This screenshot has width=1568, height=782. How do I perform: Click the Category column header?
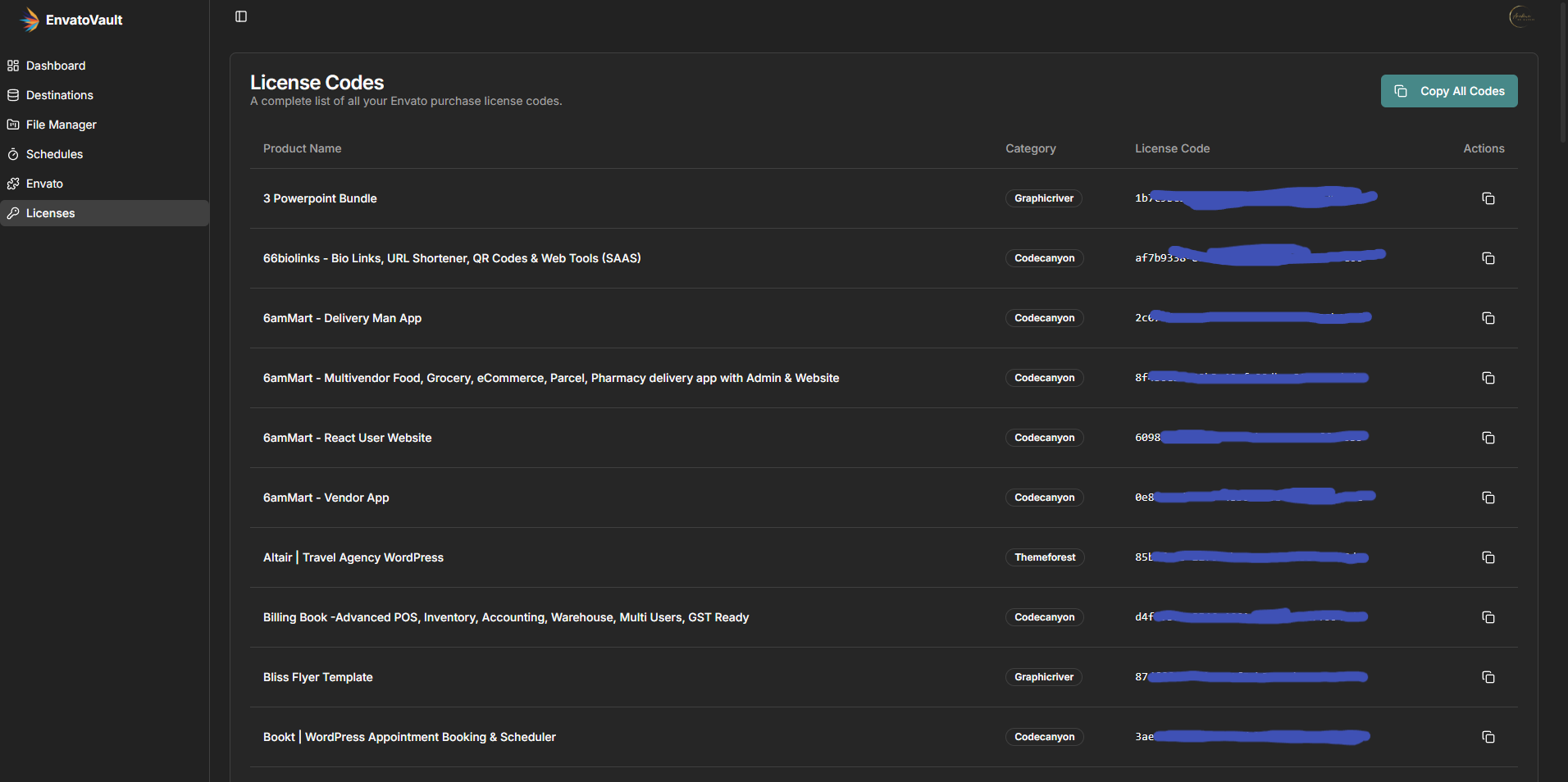1031,148
